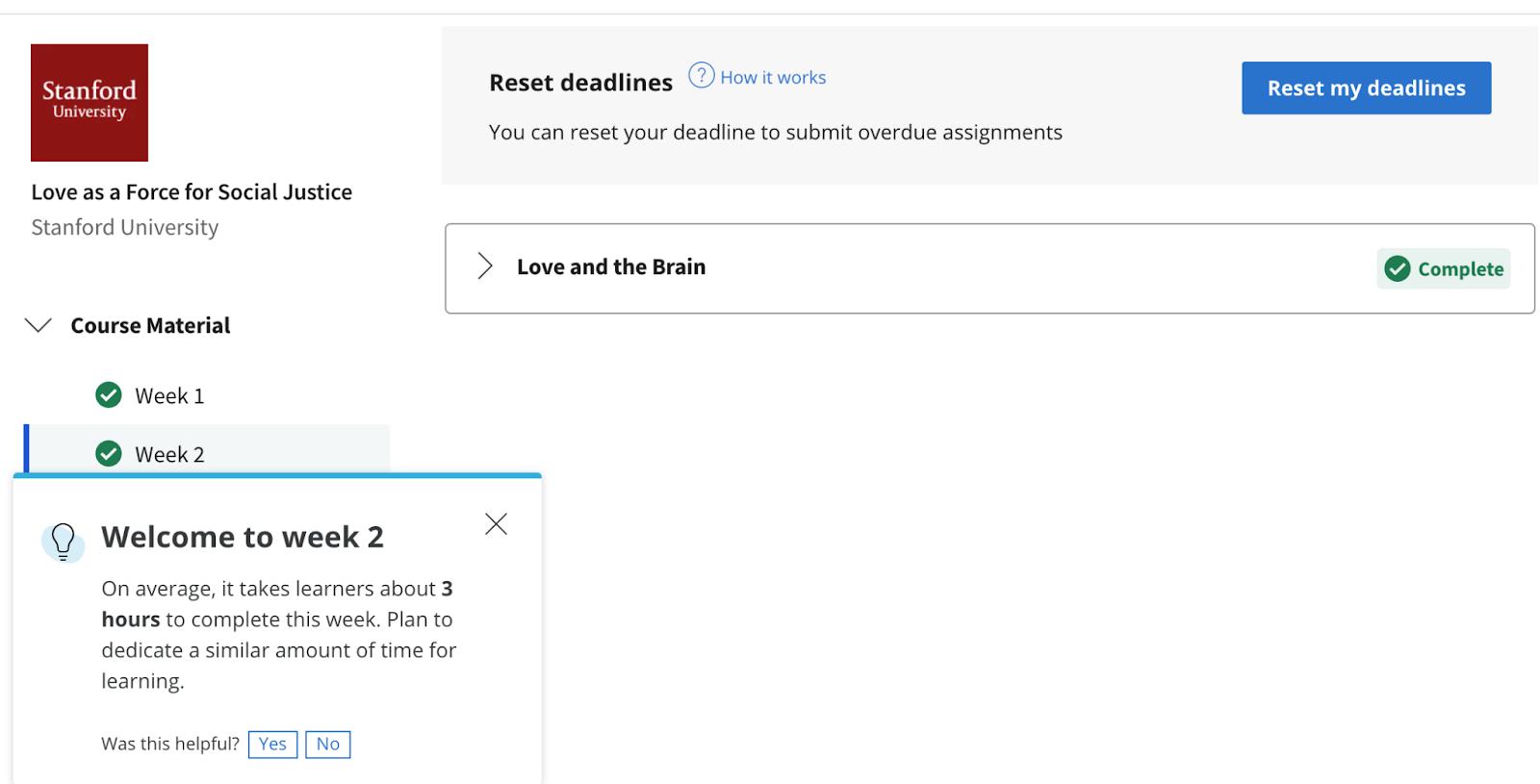
Task: Collapse the Course Material chevron
Action: 38,325
